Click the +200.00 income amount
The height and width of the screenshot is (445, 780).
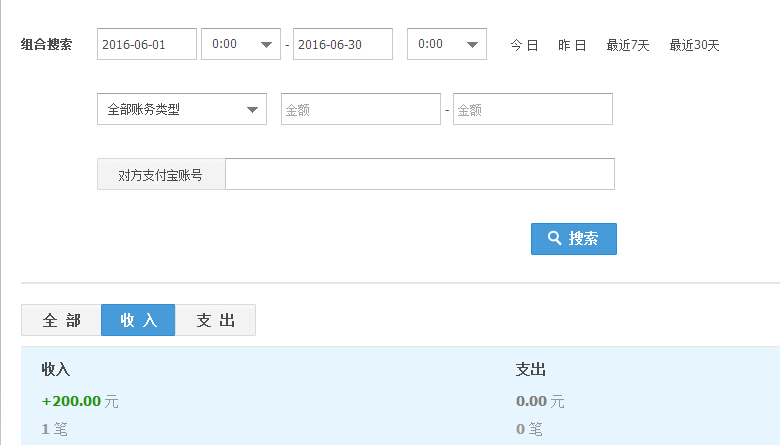pyautogui.click(x=71, y=401)
